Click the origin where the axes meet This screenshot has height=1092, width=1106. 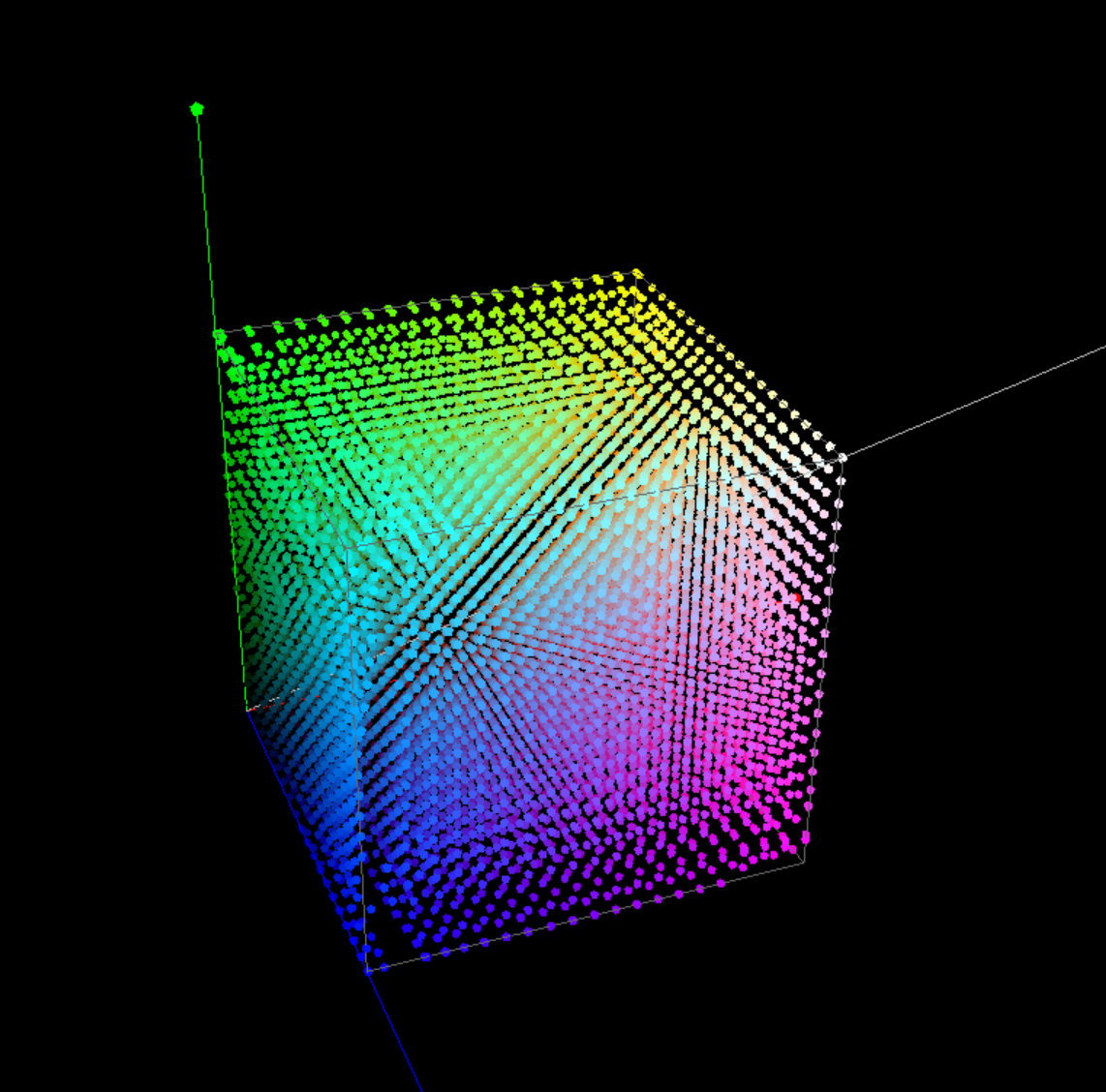248,710
